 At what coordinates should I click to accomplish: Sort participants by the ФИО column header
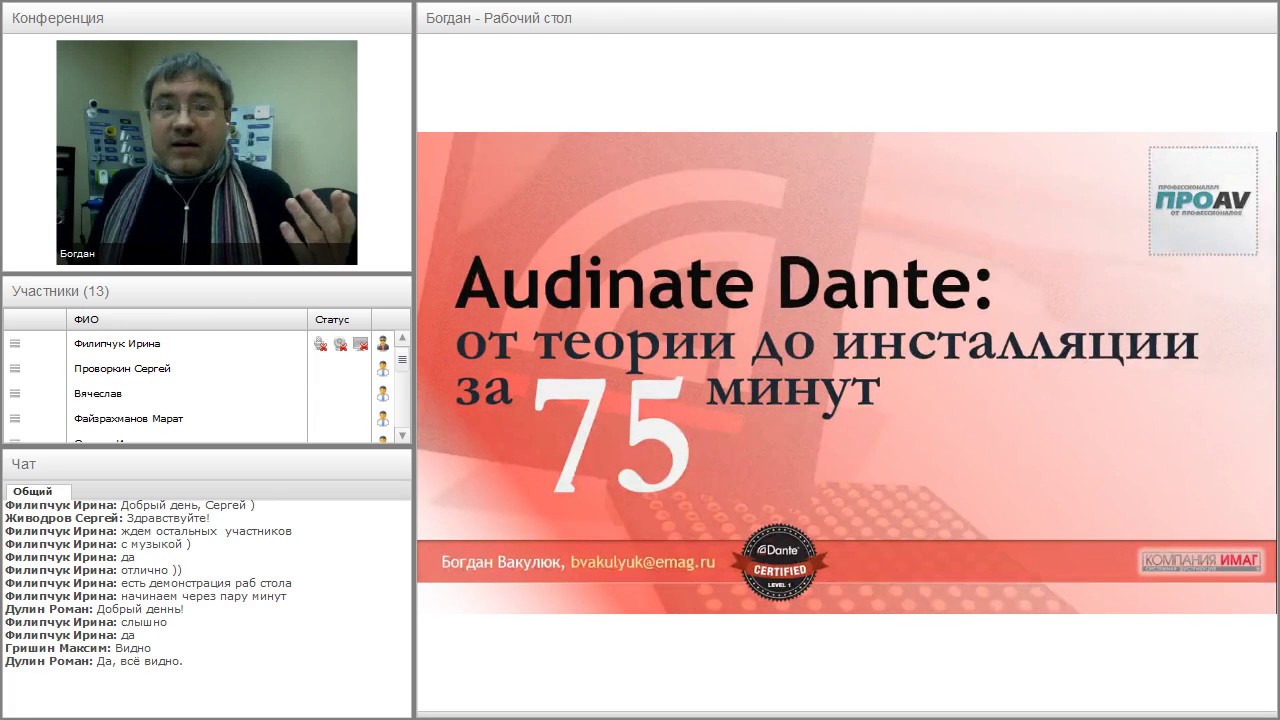pos(187,320)
